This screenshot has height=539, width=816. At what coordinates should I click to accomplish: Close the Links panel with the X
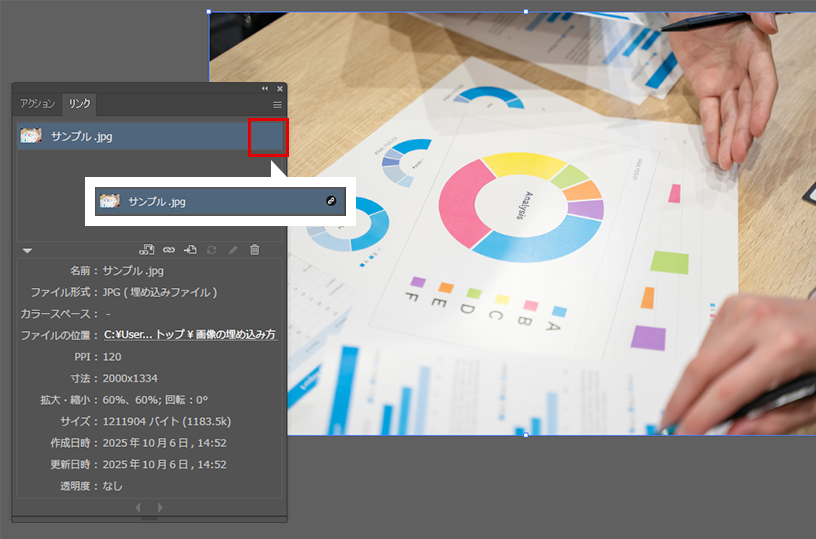click(x=279, y=88)
